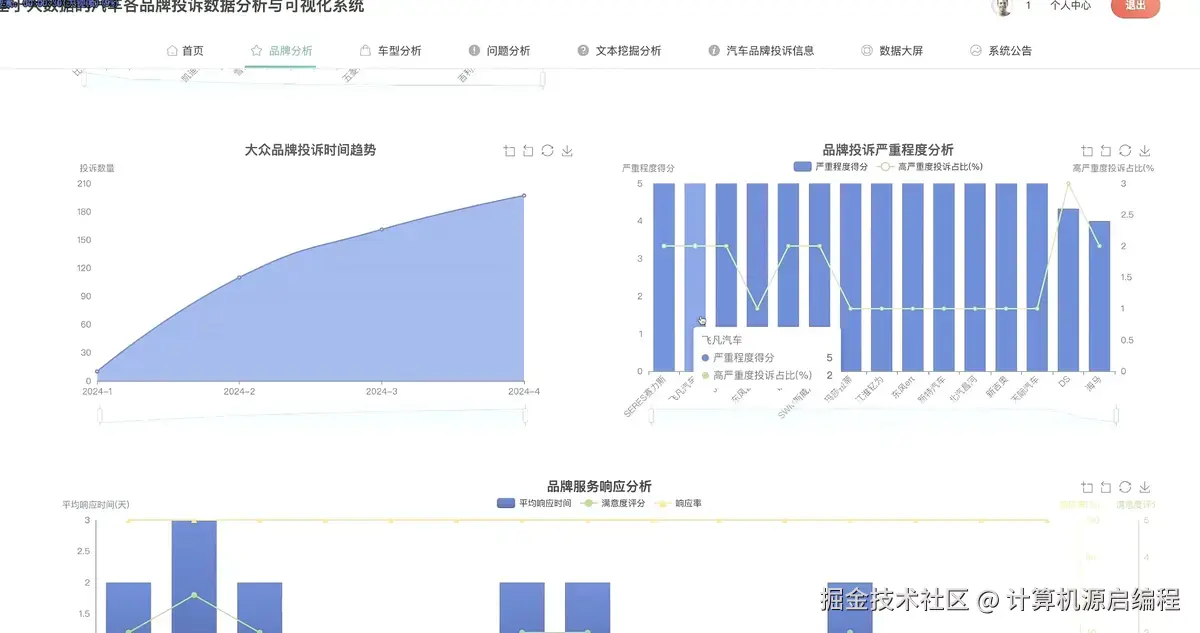Viewport: 1200px width, 633px height.
Task: Click the 2024-1 axis label
Action: 97,391
